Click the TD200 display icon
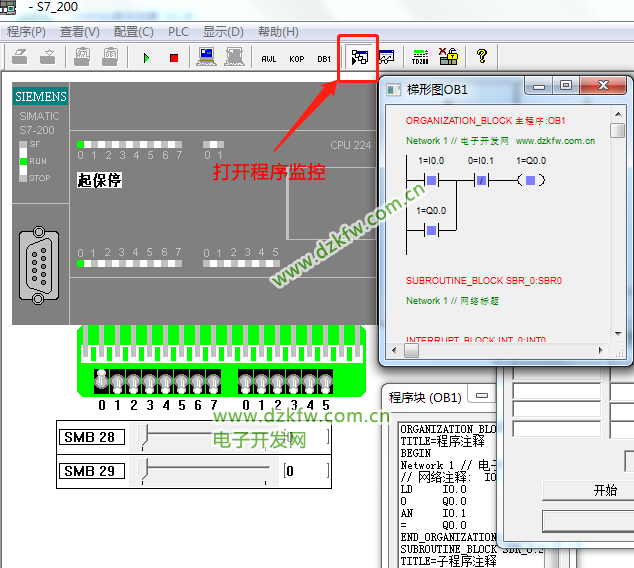Screen dimensions: 634x568 pyautogui.click(x=420, y=58)
